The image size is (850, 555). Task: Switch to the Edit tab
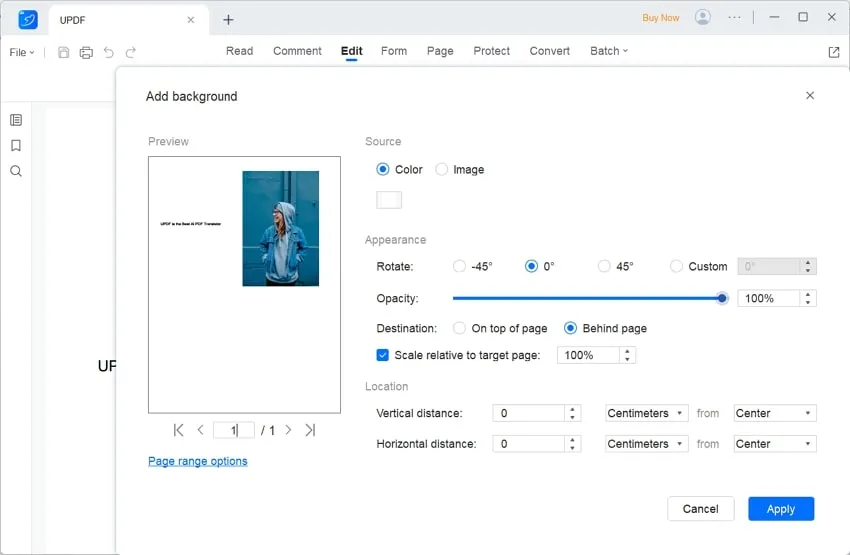coord(351,51)
